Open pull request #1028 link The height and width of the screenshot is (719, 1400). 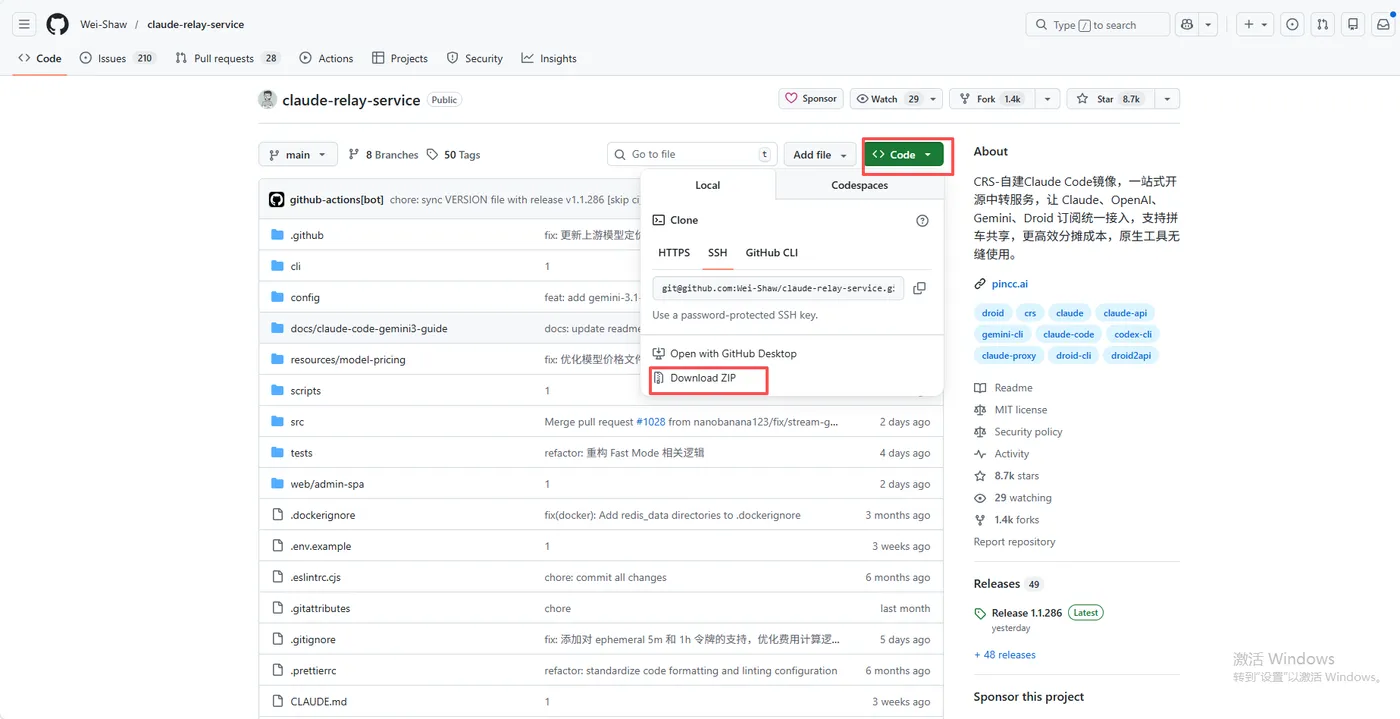pos(651,422)
